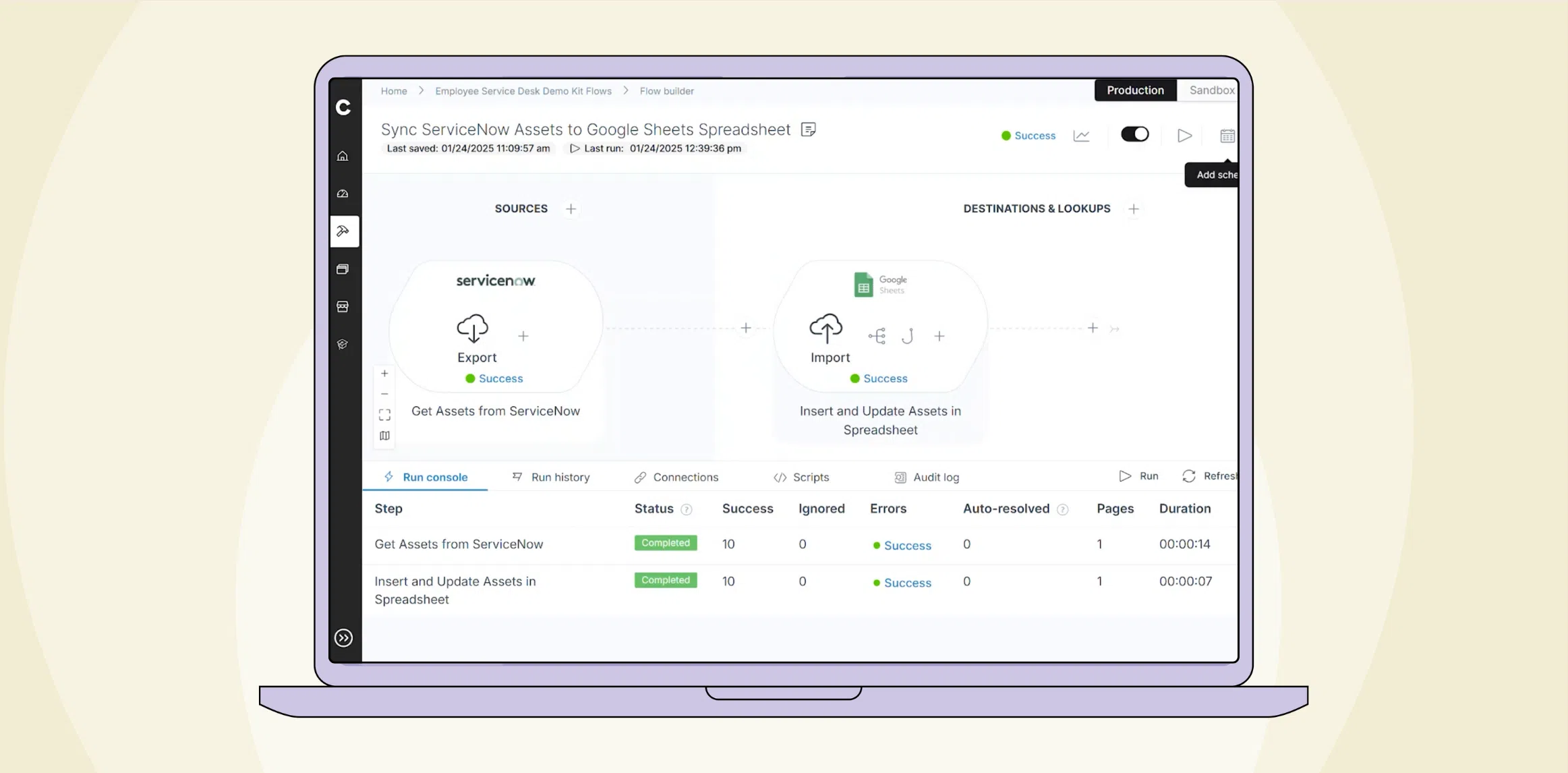The width and height of the screenshot is (1568, 773).
Task: Run the flow with top play icon
Action: coord(1185,136)
